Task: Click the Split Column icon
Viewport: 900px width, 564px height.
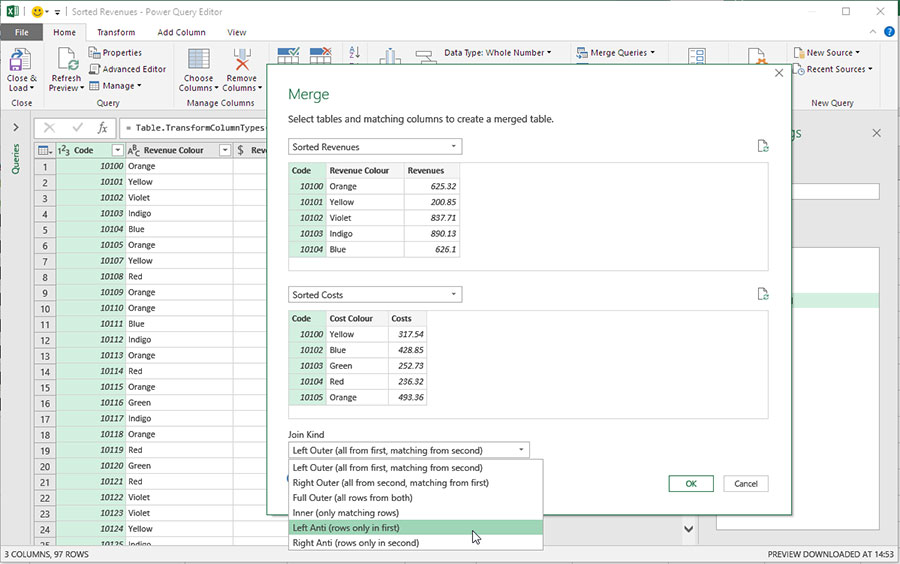Action: [390, 56]
